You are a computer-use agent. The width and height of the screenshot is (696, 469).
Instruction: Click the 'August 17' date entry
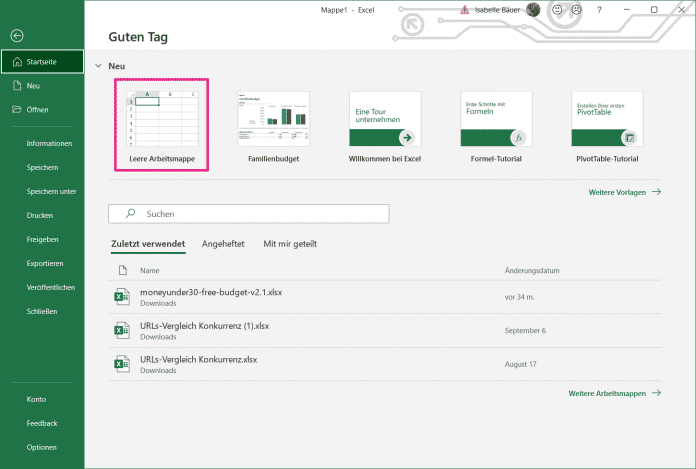pos(520,364)
